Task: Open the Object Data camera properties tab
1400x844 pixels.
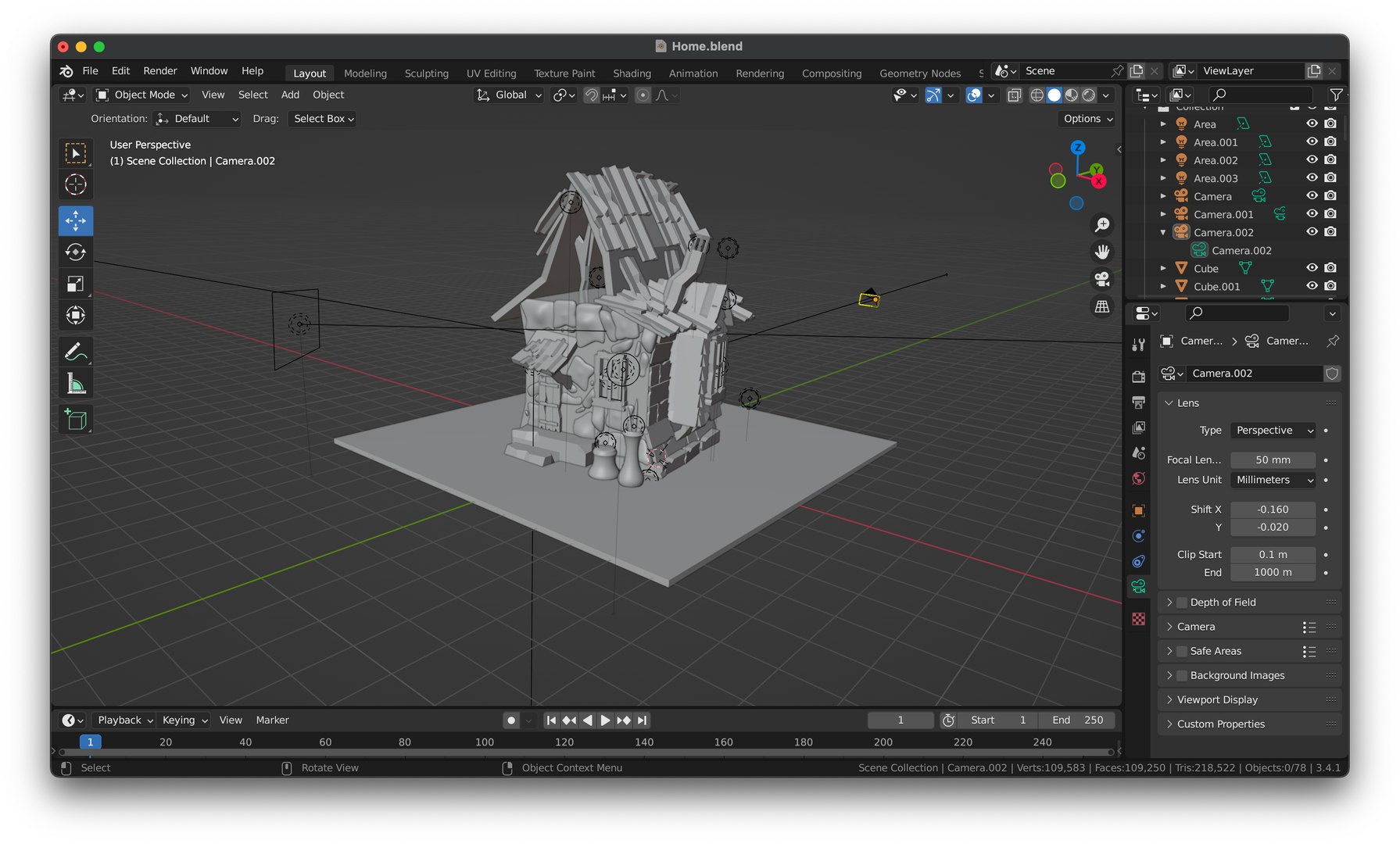Action: (1139, 586)
